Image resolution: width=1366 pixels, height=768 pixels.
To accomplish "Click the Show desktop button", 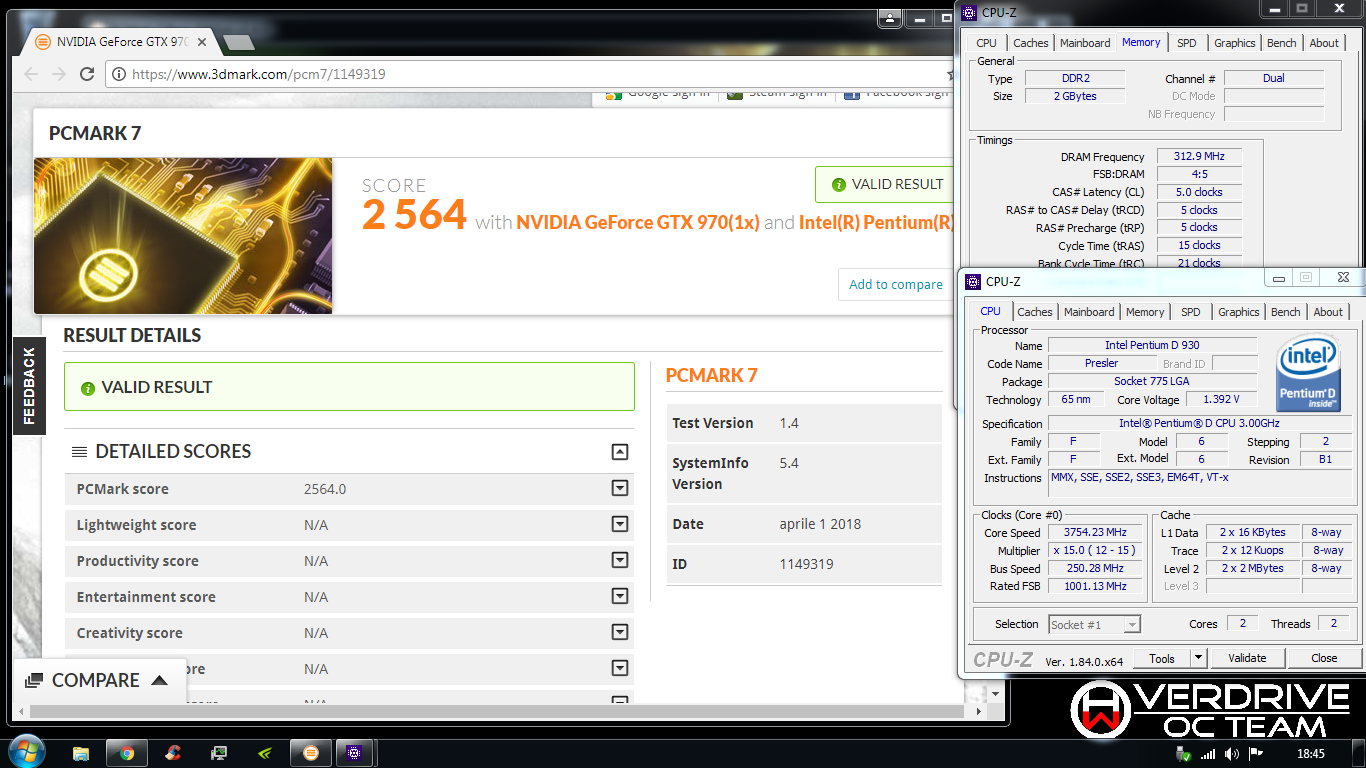I will pyautogui.click(x=1359, y=753).
